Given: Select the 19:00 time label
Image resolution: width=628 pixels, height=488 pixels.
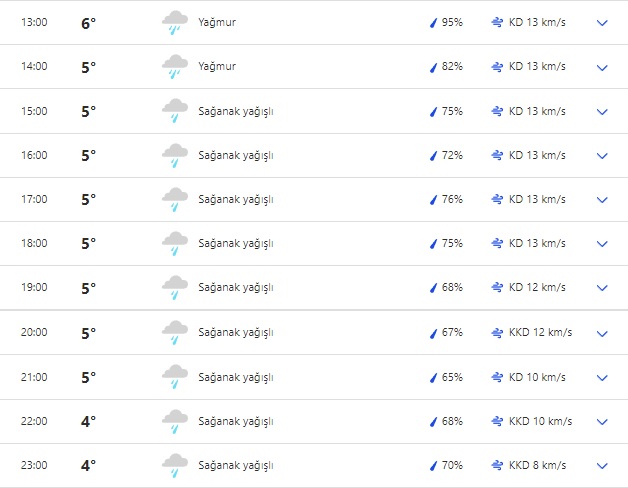Looking at the screenshot, I should point(34,288).
